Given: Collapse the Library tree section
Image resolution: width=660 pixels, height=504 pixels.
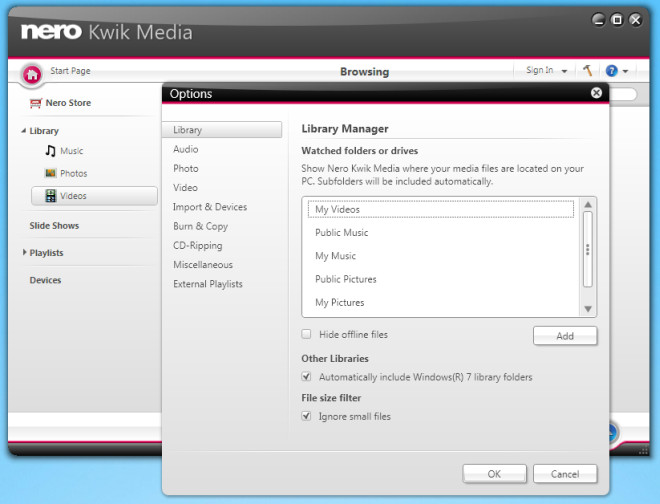Looking at the screenshot, I should coord(24,131).
